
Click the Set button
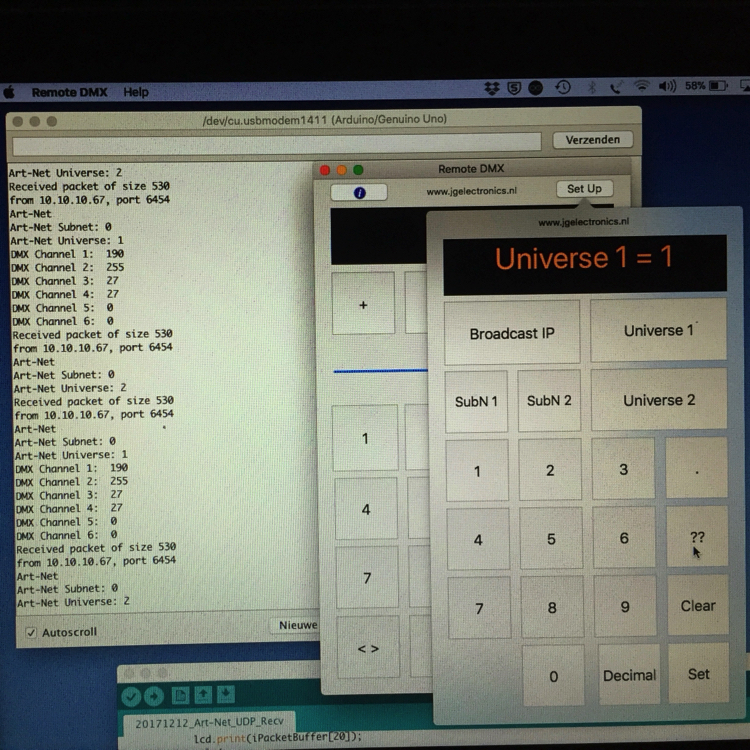(x=698, y=673)
